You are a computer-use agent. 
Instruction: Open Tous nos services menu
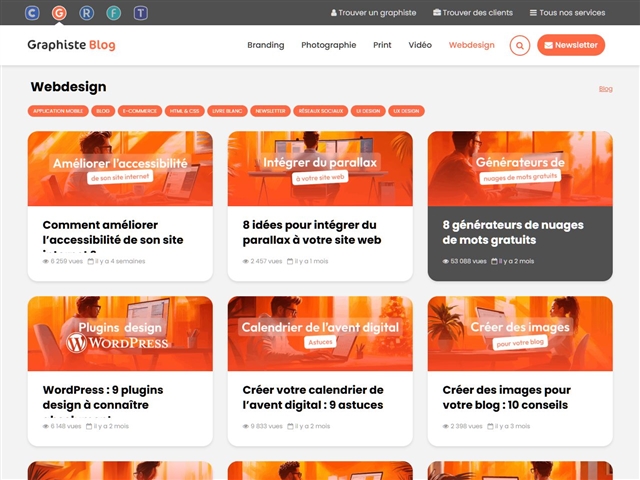click(x=567, y=13)
